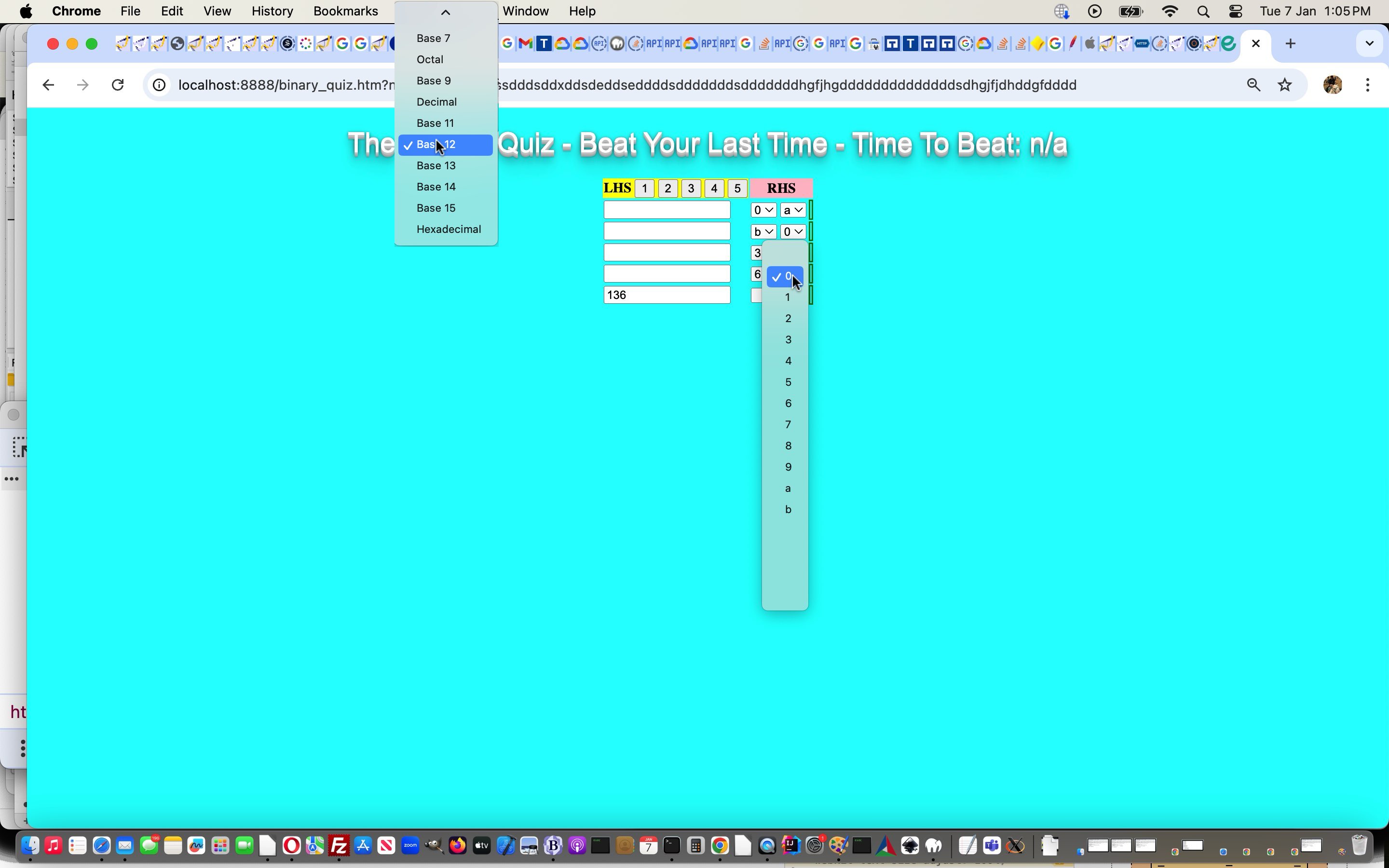
Task: Open the first-row 'a' digit dropdown
Action: 793,210
